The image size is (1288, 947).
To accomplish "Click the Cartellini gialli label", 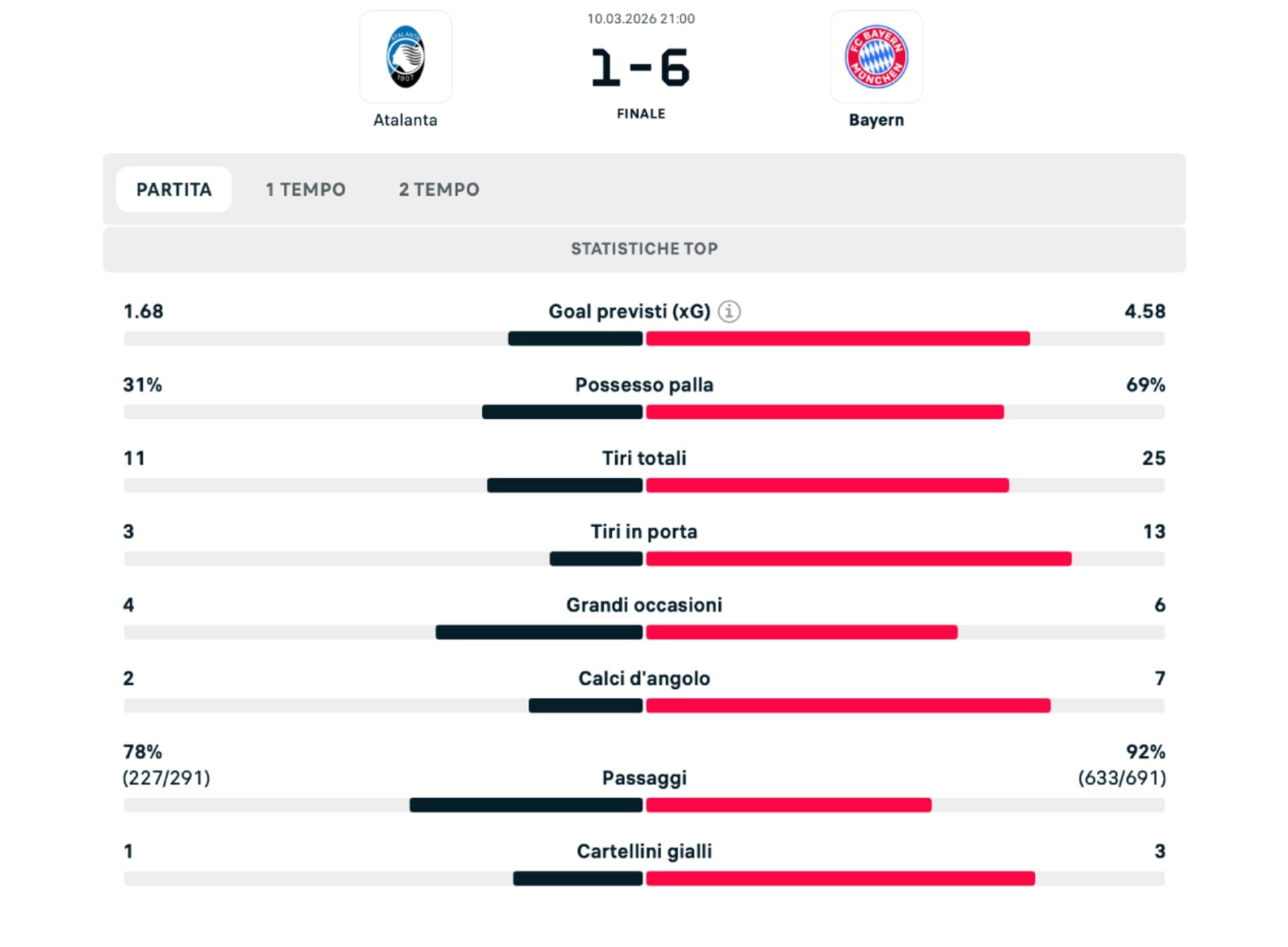I will click(644, 851).
